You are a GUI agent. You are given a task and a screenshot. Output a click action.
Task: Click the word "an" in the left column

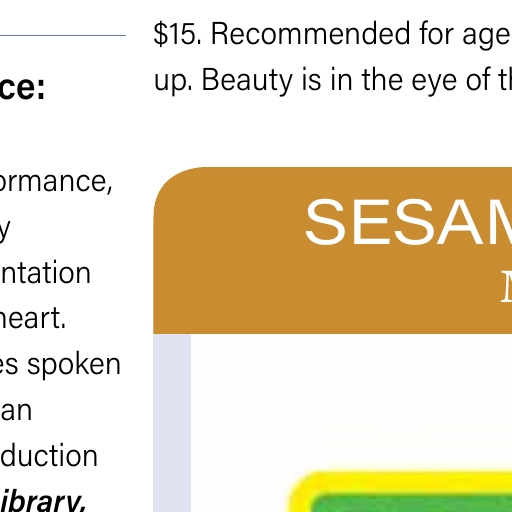pyautogui.click(x=16, y=411)
